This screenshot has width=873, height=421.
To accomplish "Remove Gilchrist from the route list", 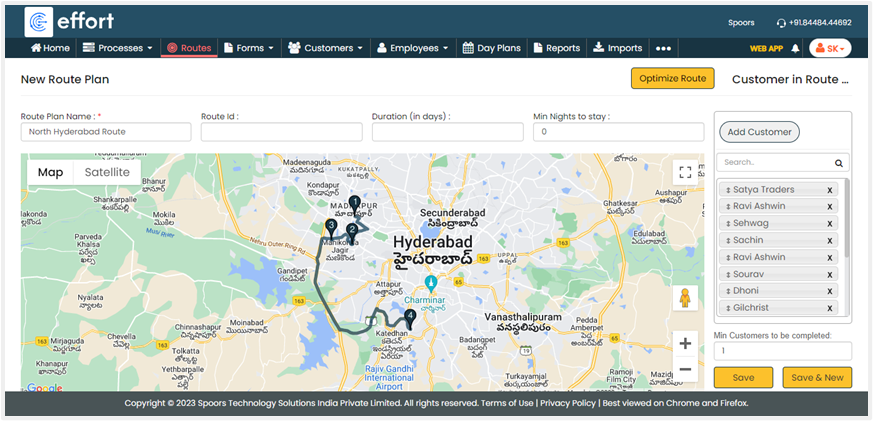I will [830, 307].
